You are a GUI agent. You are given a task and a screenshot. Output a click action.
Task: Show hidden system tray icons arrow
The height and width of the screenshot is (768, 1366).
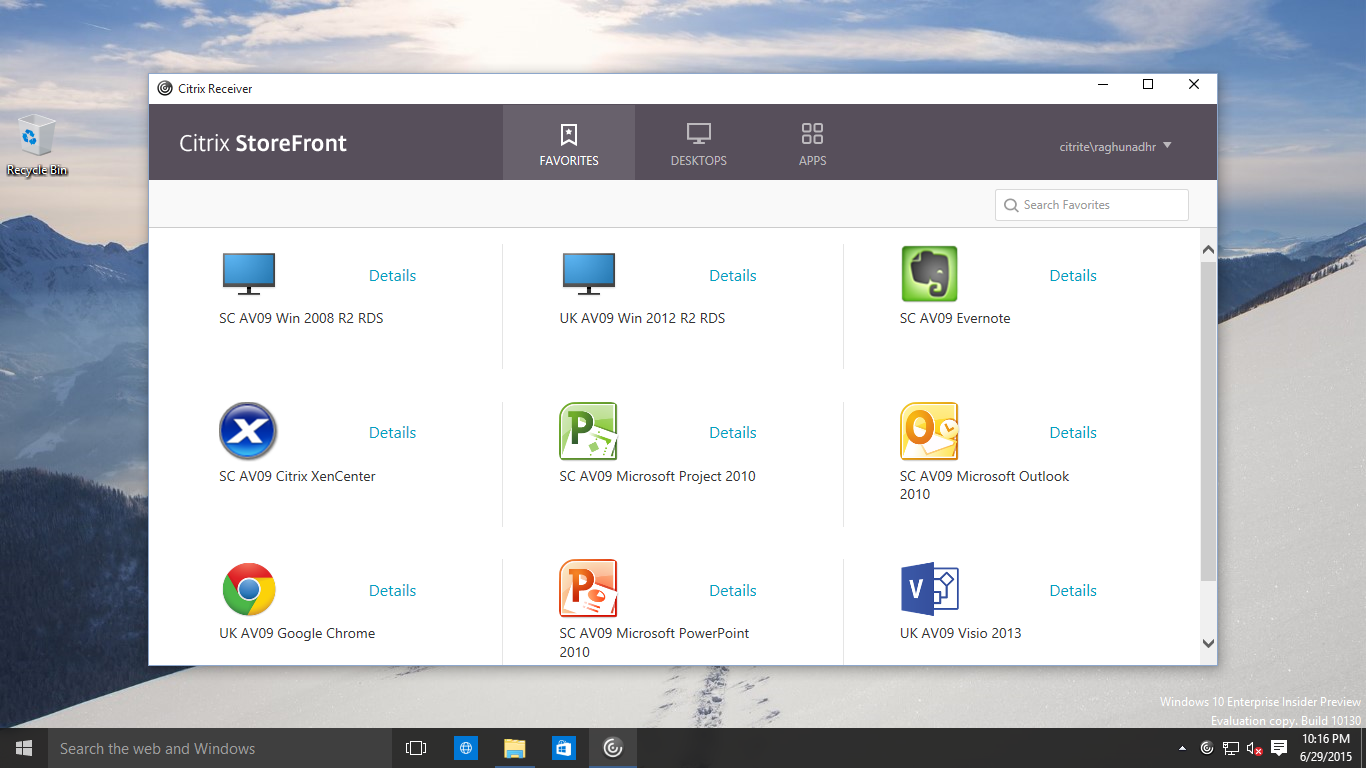(1182, 748)
